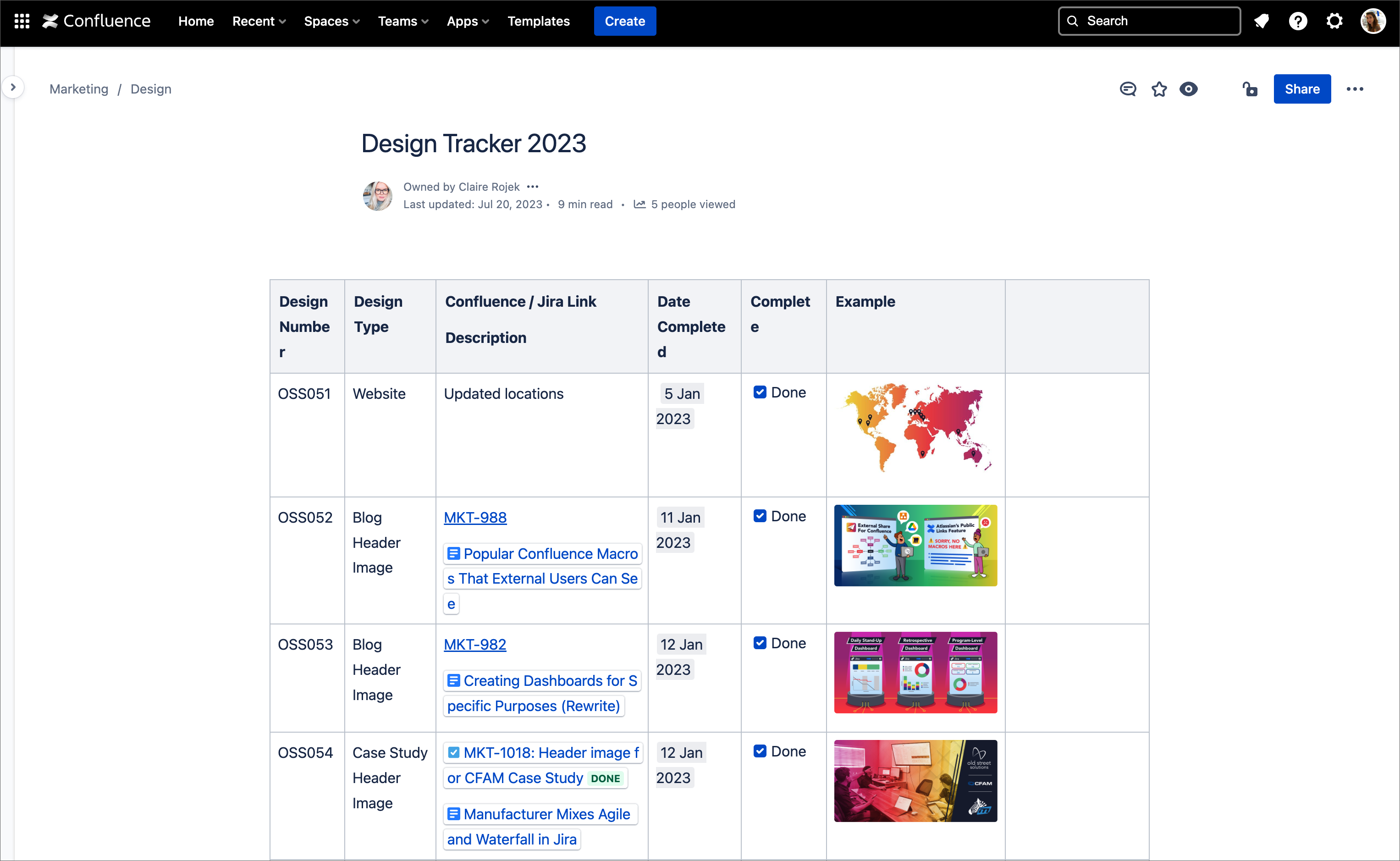
Task: Click the blue Create button
Action: coord(624,21)
